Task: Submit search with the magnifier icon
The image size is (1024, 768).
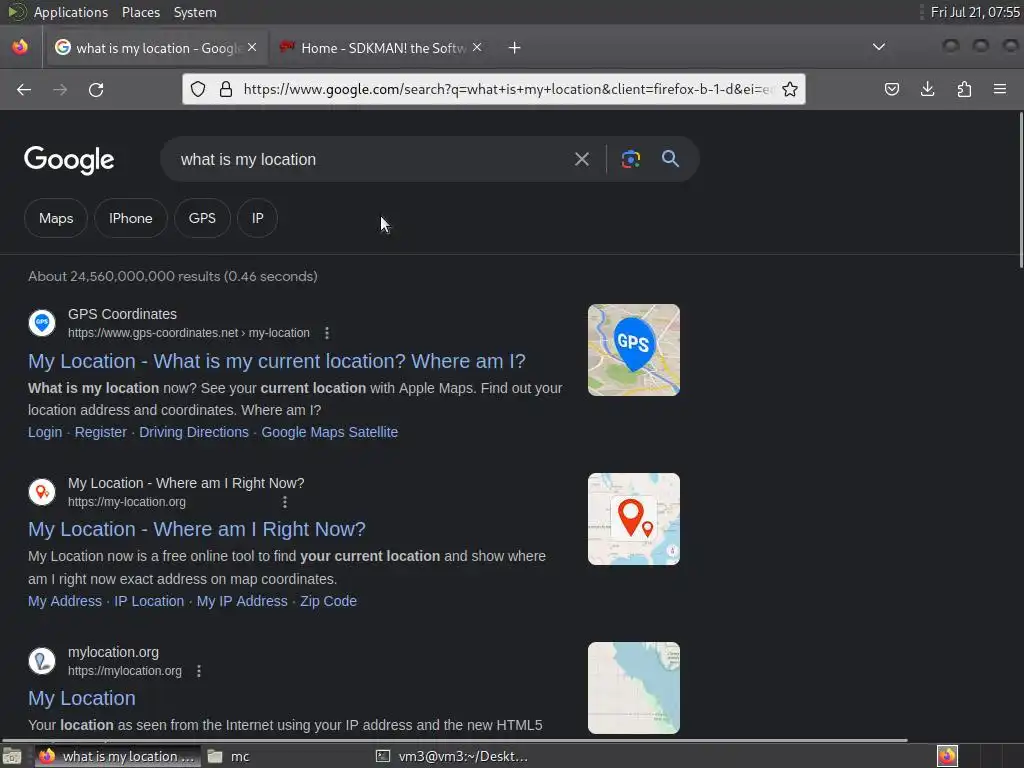Action: (x=670, y=159)
